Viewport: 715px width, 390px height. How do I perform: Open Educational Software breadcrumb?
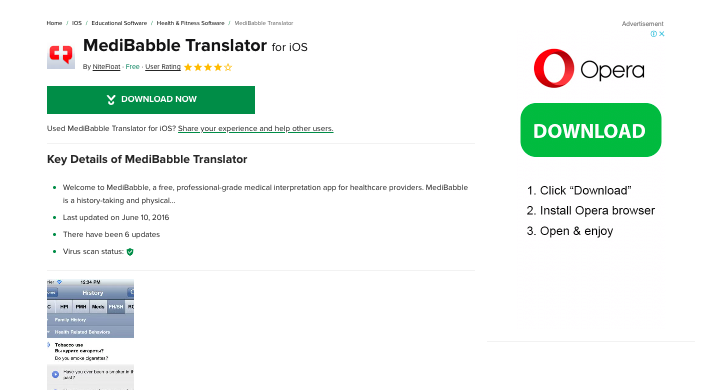119,23
